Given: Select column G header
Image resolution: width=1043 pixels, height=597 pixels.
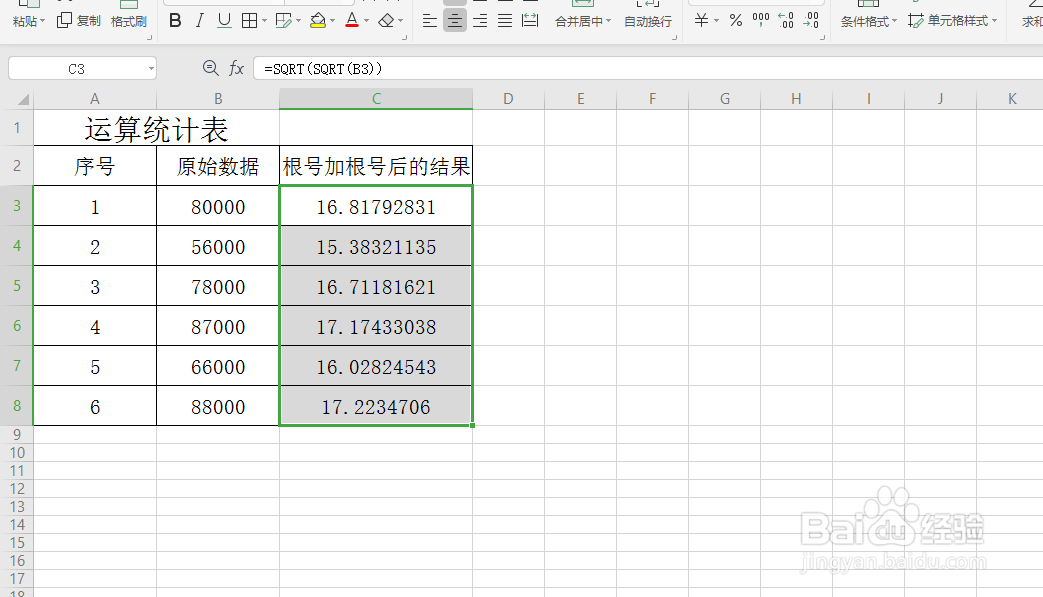Looking at the screenshot, I should [724, 99].
